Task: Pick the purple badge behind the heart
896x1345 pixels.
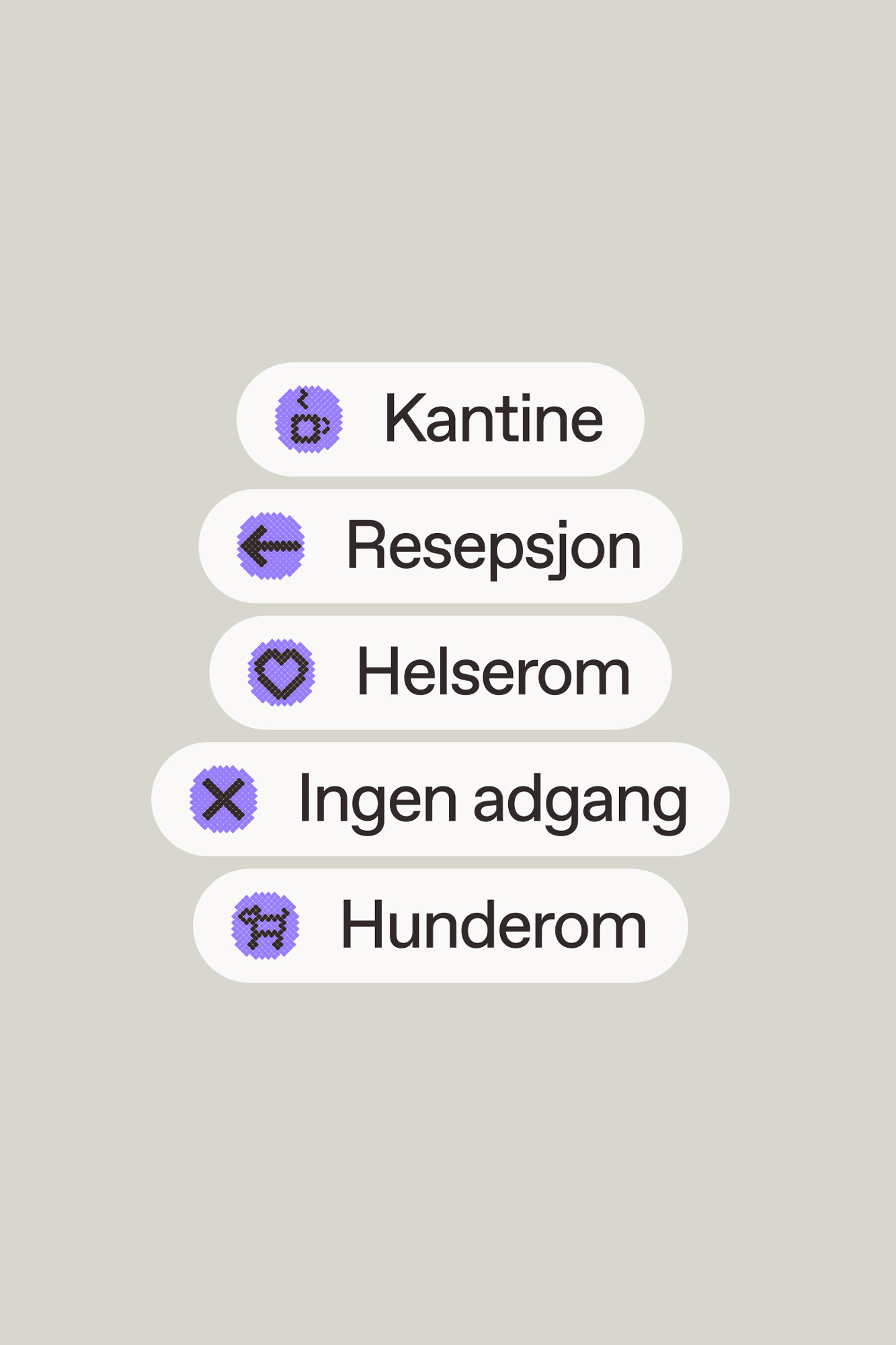Action: tap(282, 673)
